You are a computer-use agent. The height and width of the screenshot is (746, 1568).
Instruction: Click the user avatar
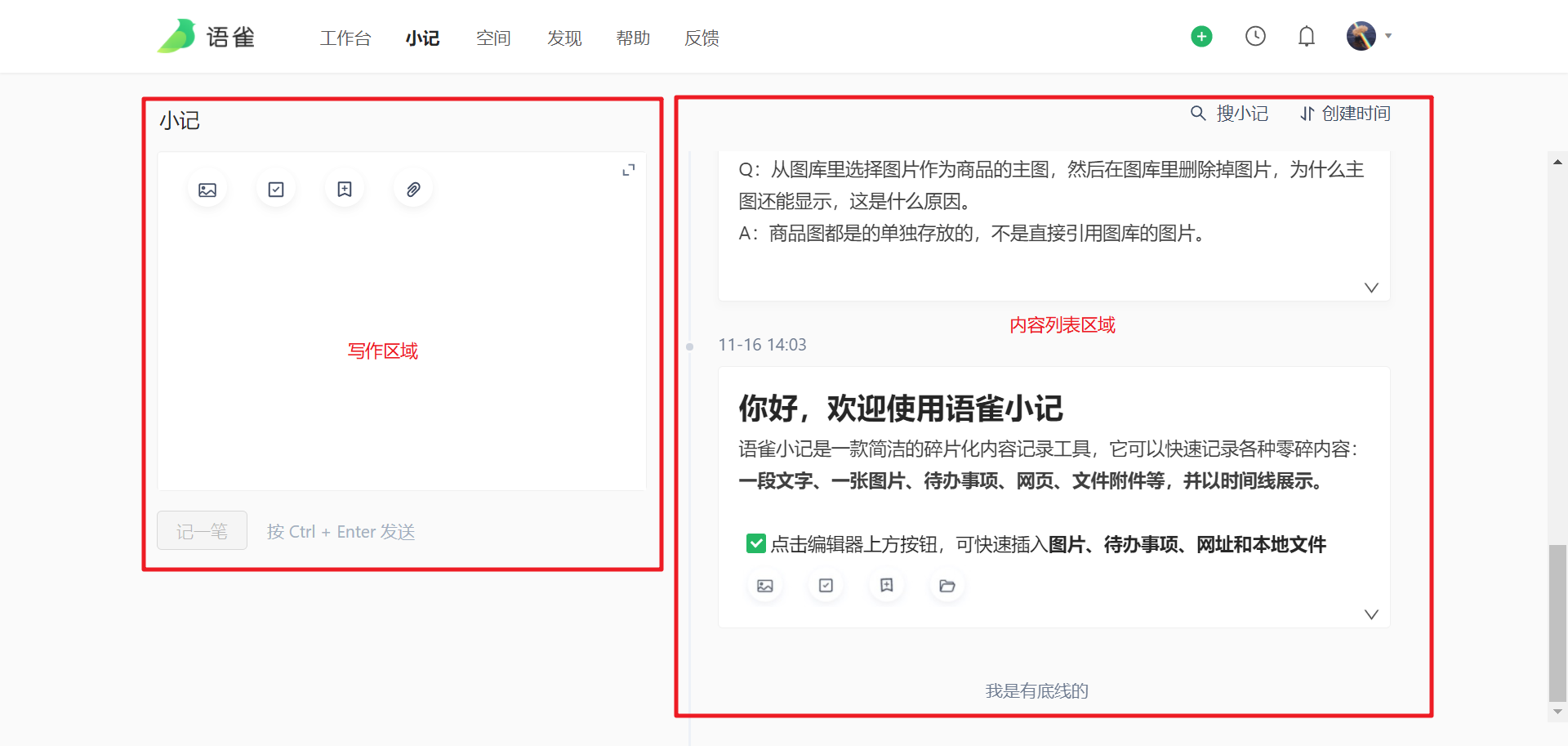click(x=1361, y=36)
